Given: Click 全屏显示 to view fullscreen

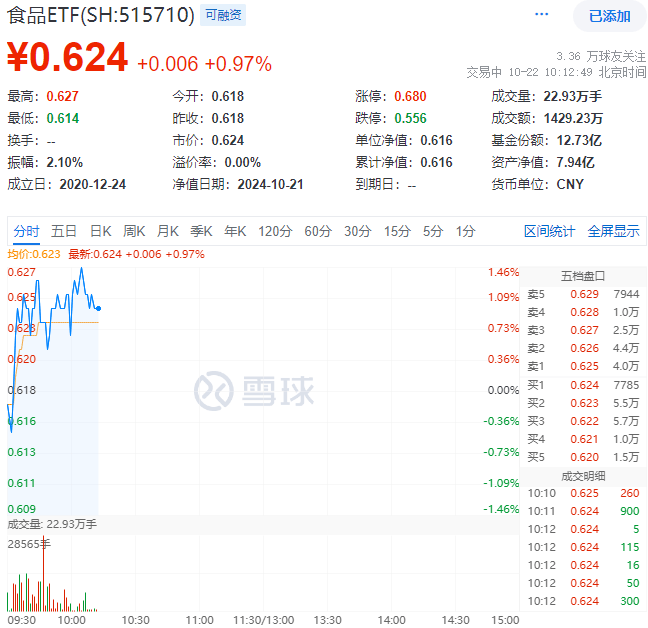Looking at the screenshot, I should [613, 231].
